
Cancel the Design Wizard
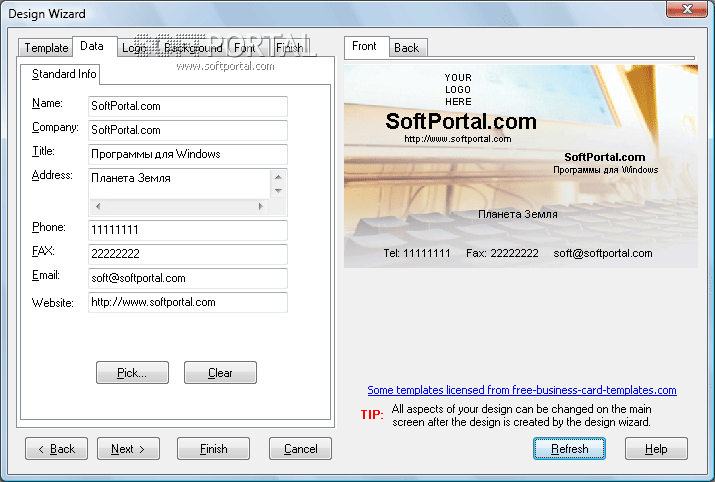coord(301,449)
